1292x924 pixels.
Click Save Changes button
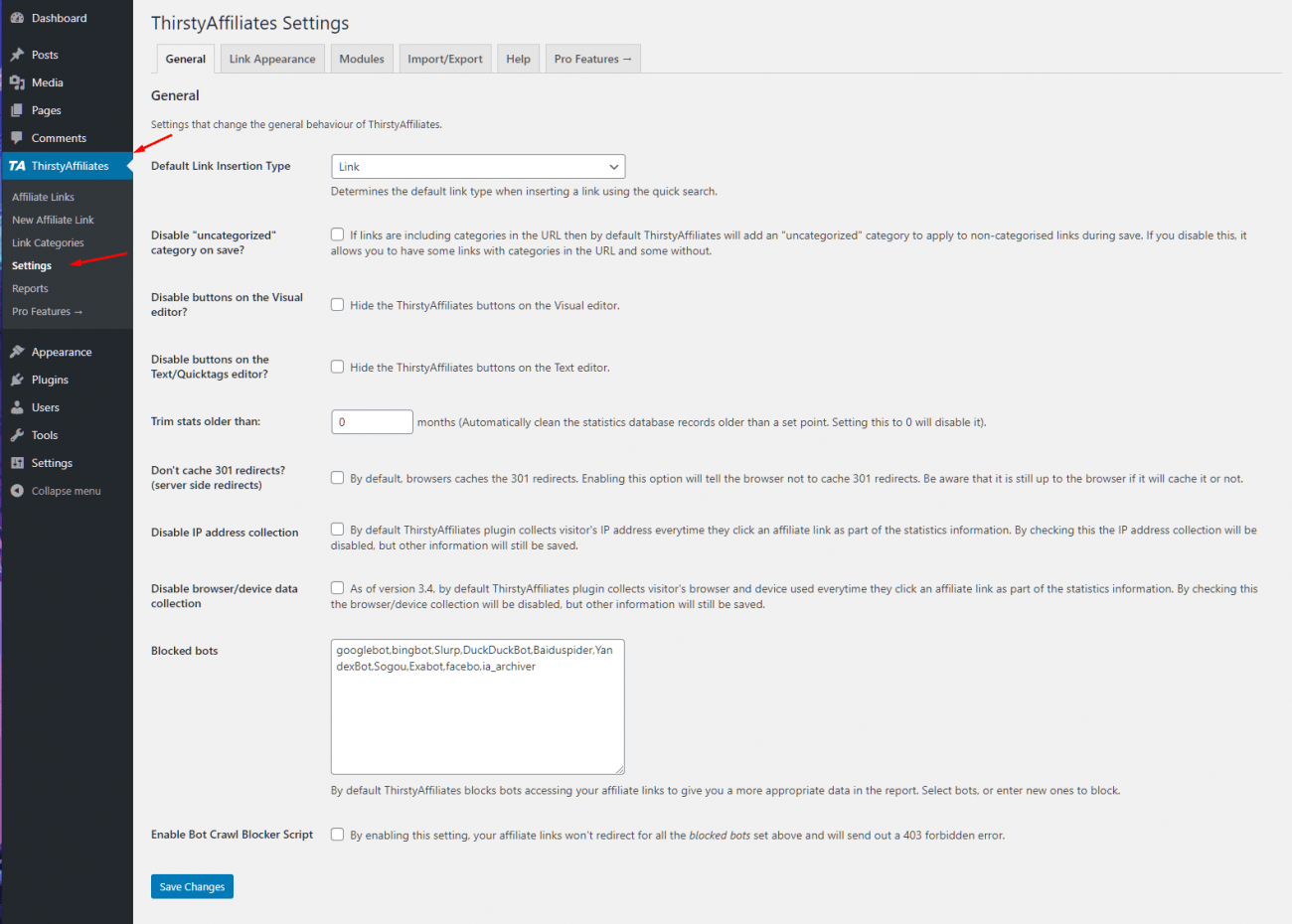192,886
